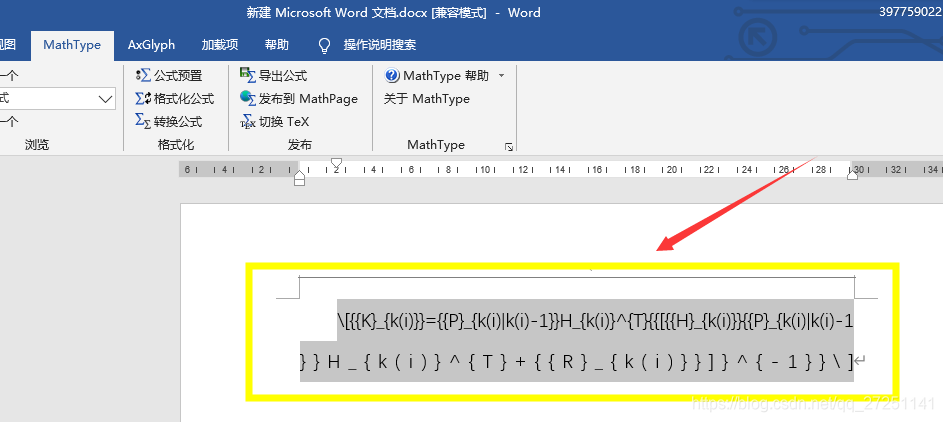Image resolution: width=943 pixels, height=422 pixels.
Task: Click the 格式化公式 icon
Action: [143, 99]
